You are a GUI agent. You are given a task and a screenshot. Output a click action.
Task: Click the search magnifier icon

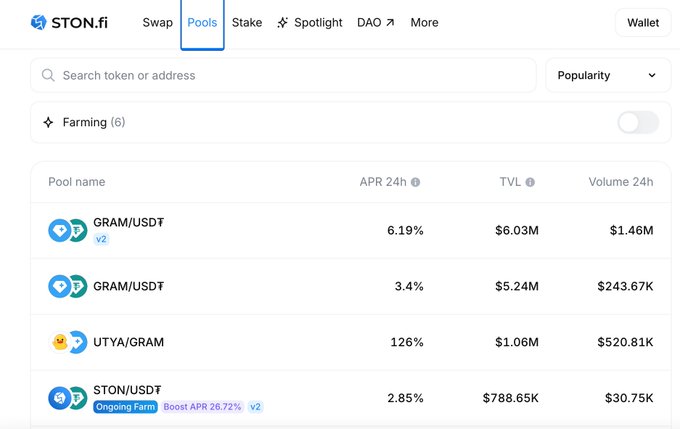click(x=48, y=75)
